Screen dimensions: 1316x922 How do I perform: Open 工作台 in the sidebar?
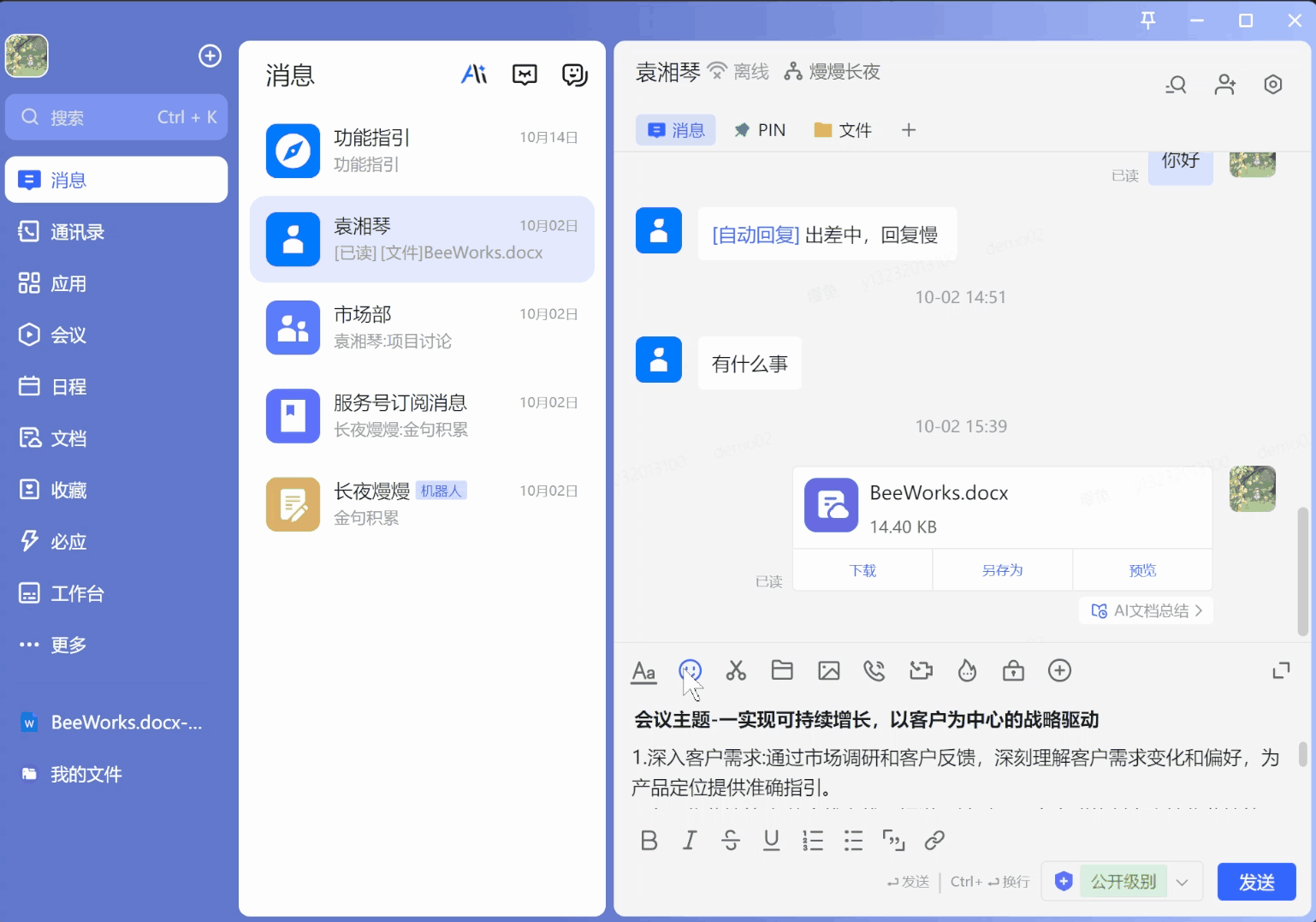(116, 593)
